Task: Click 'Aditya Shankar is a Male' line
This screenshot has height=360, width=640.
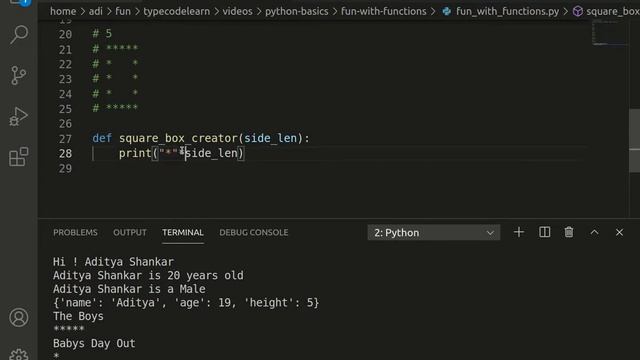Action: [129, 289]
